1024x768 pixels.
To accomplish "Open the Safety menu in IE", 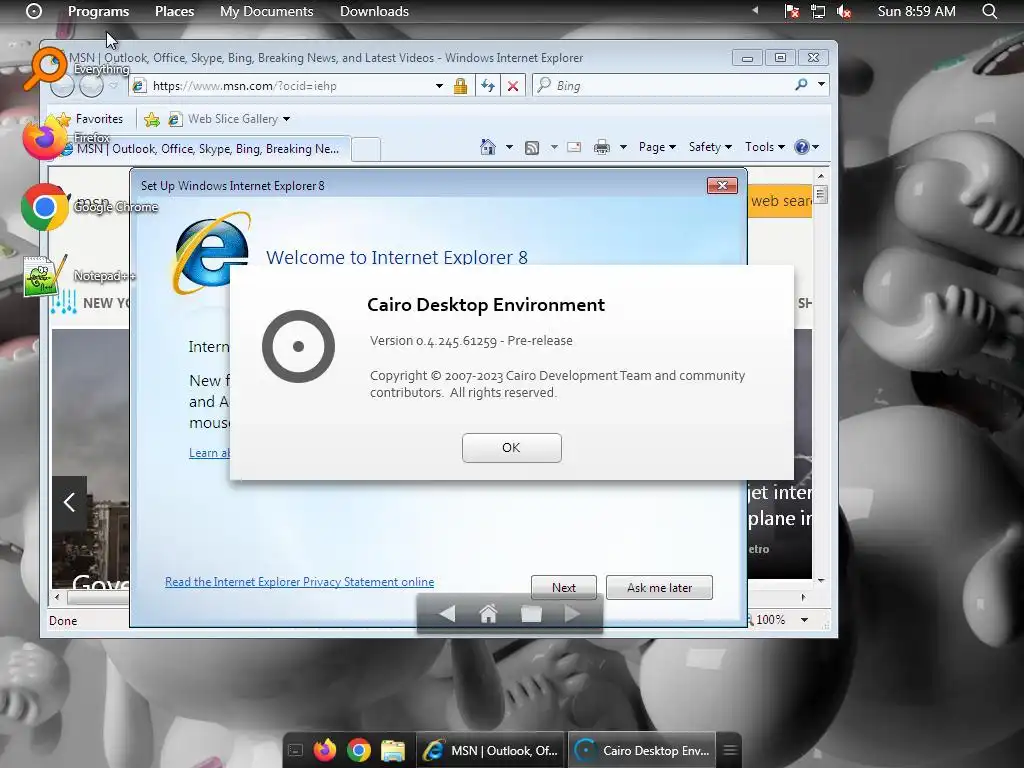I will (x=711, y=147).
